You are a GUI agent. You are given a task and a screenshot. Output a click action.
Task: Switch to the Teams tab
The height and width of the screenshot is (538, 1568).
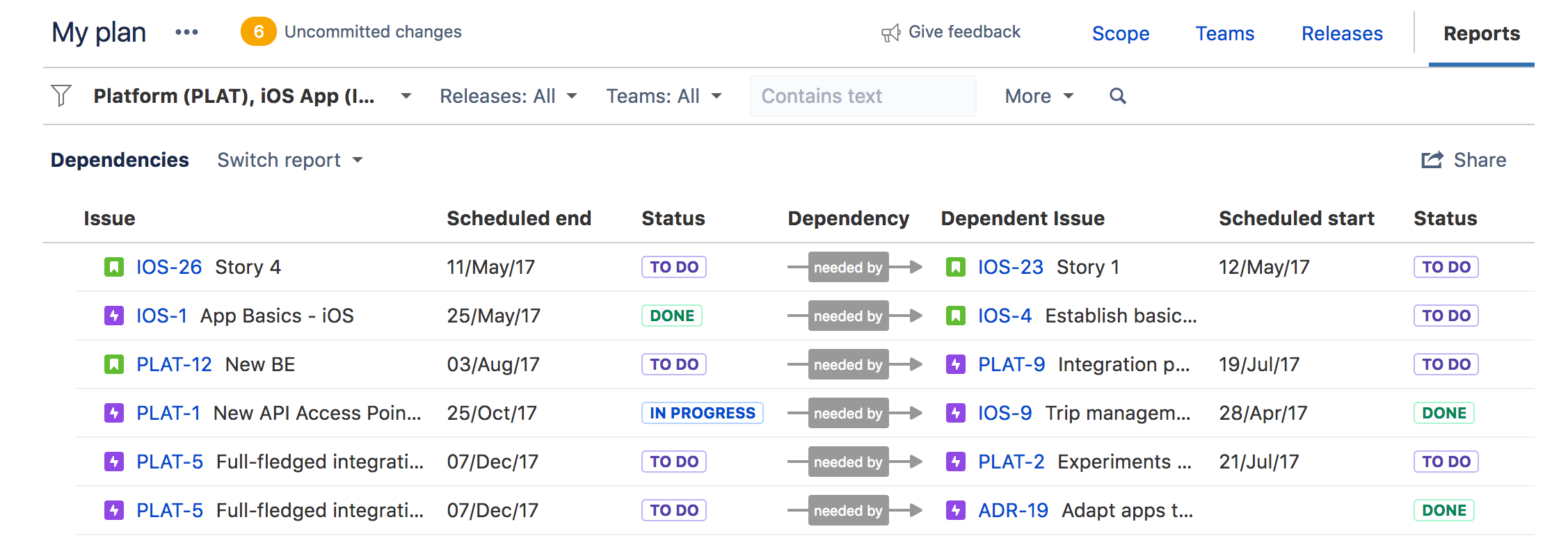(x=1224, y=33)
